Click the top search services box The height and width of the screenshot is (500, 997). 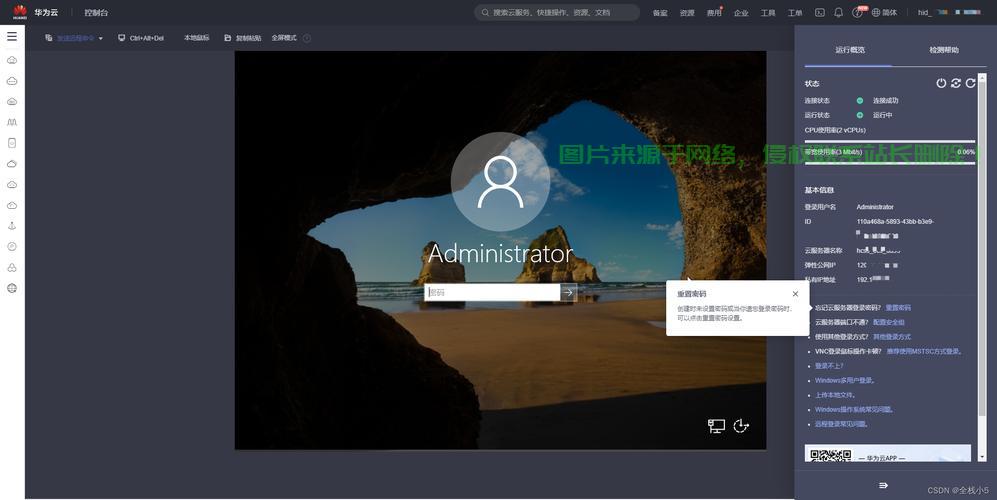557,13
